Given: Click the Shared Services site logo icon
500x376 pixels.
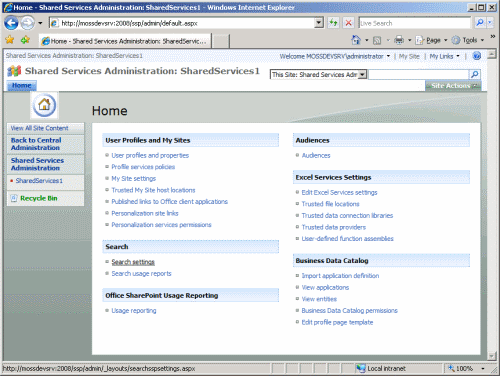Looking at the screenshot, I should pyautogui.click(x=14, y=71).
